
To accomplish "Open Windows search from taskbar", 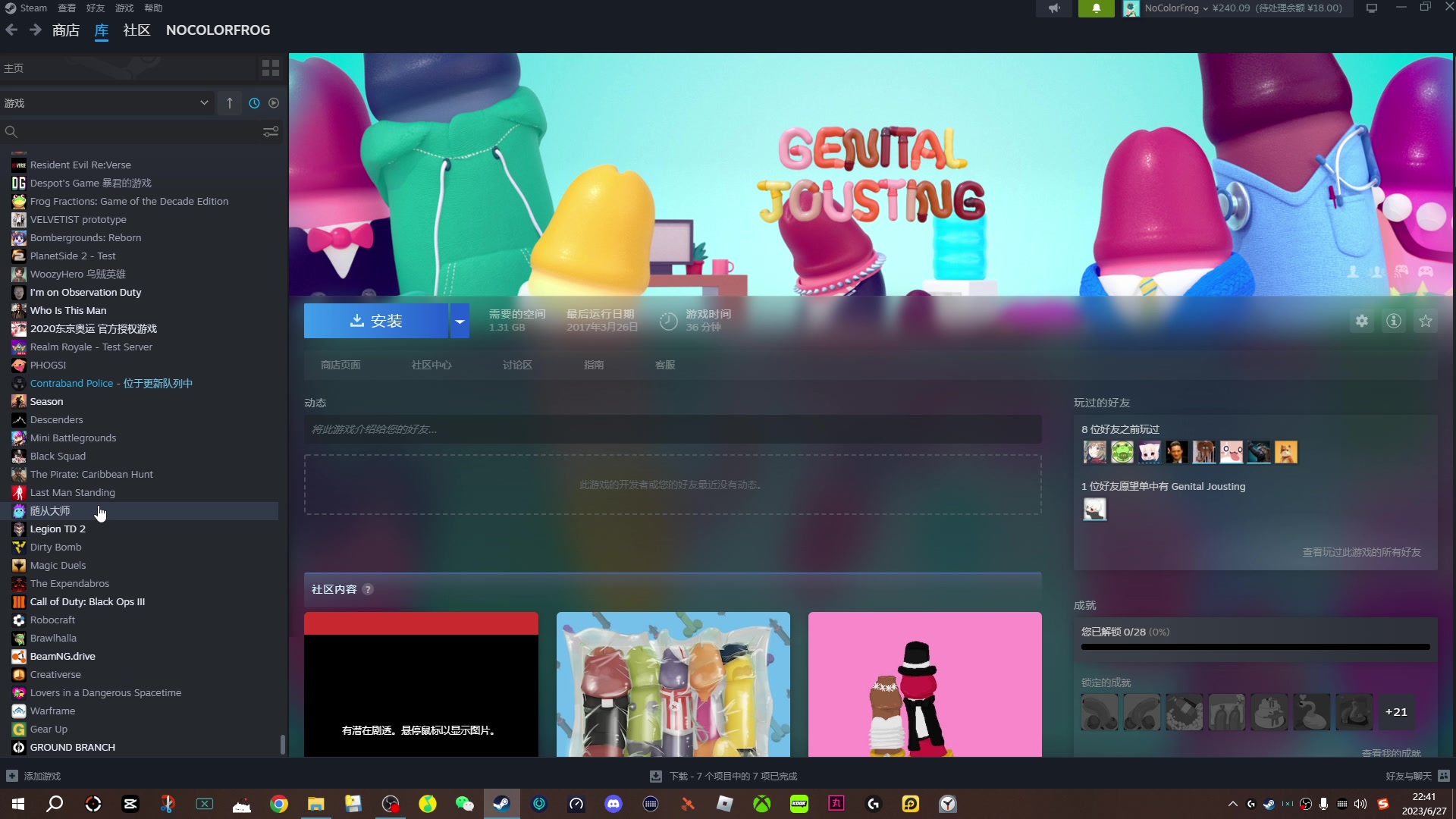I will pos(55,804).
